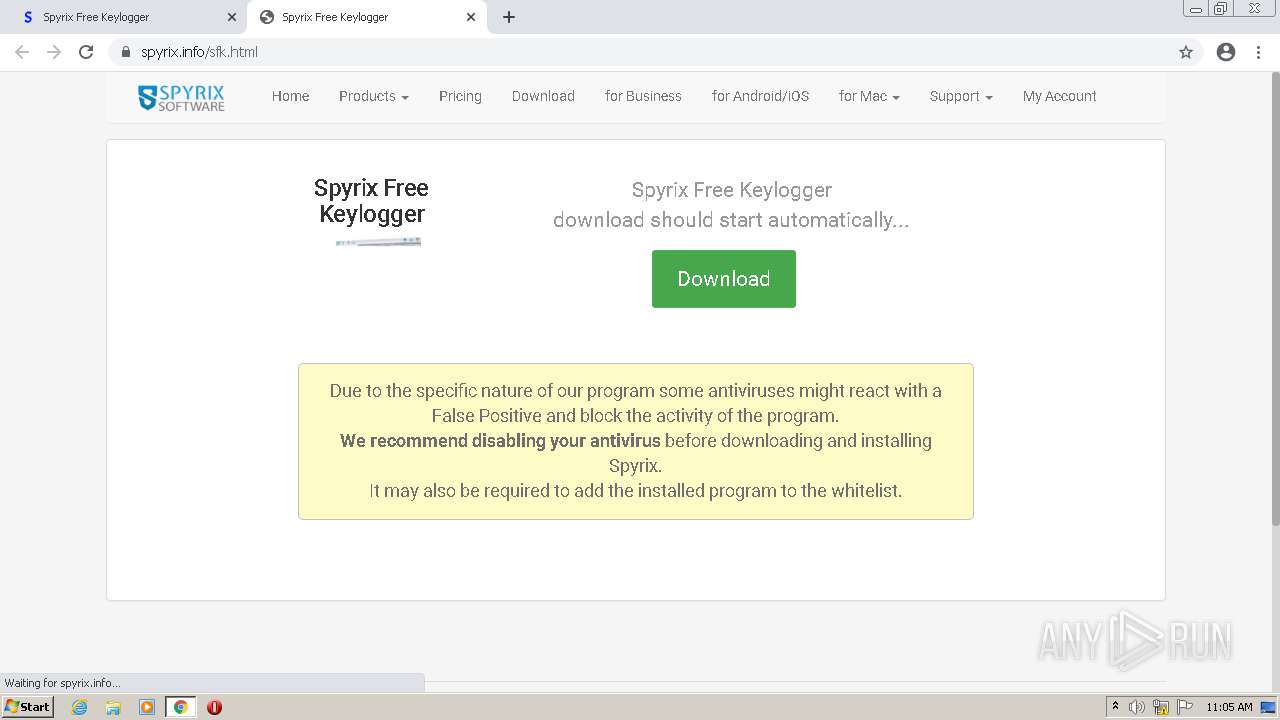The image size is (1280, 720).
Task: Bookmark this page with star icon
Action: coord(1186,52)
